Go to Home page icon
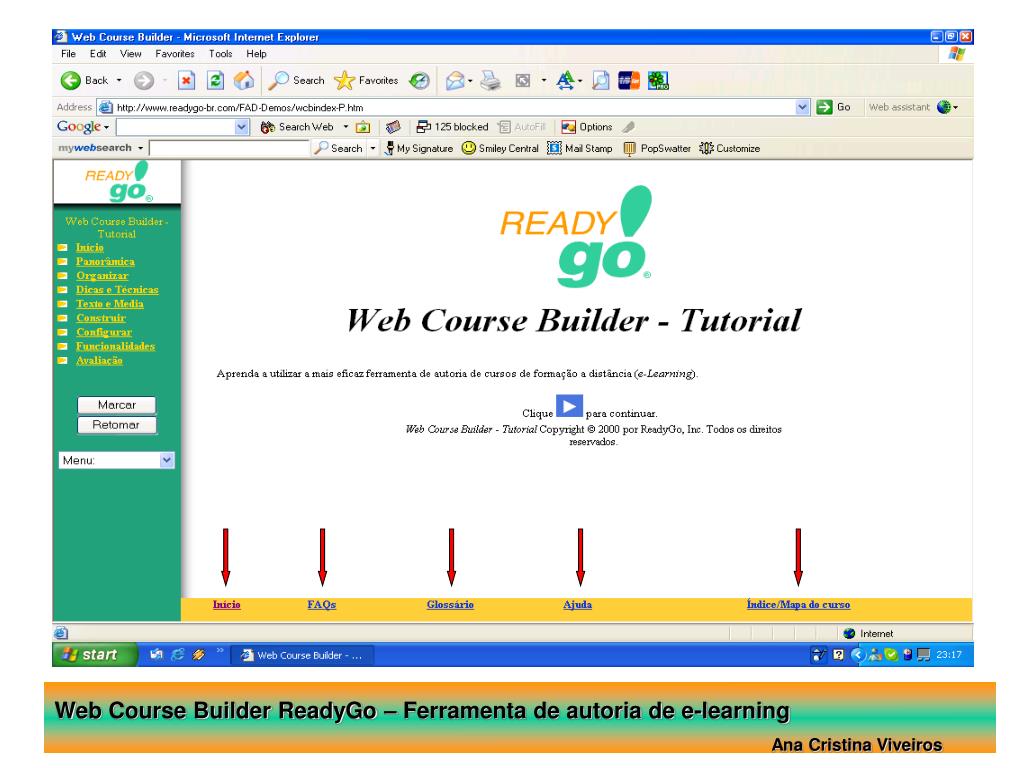 click(x=244, y=80)
